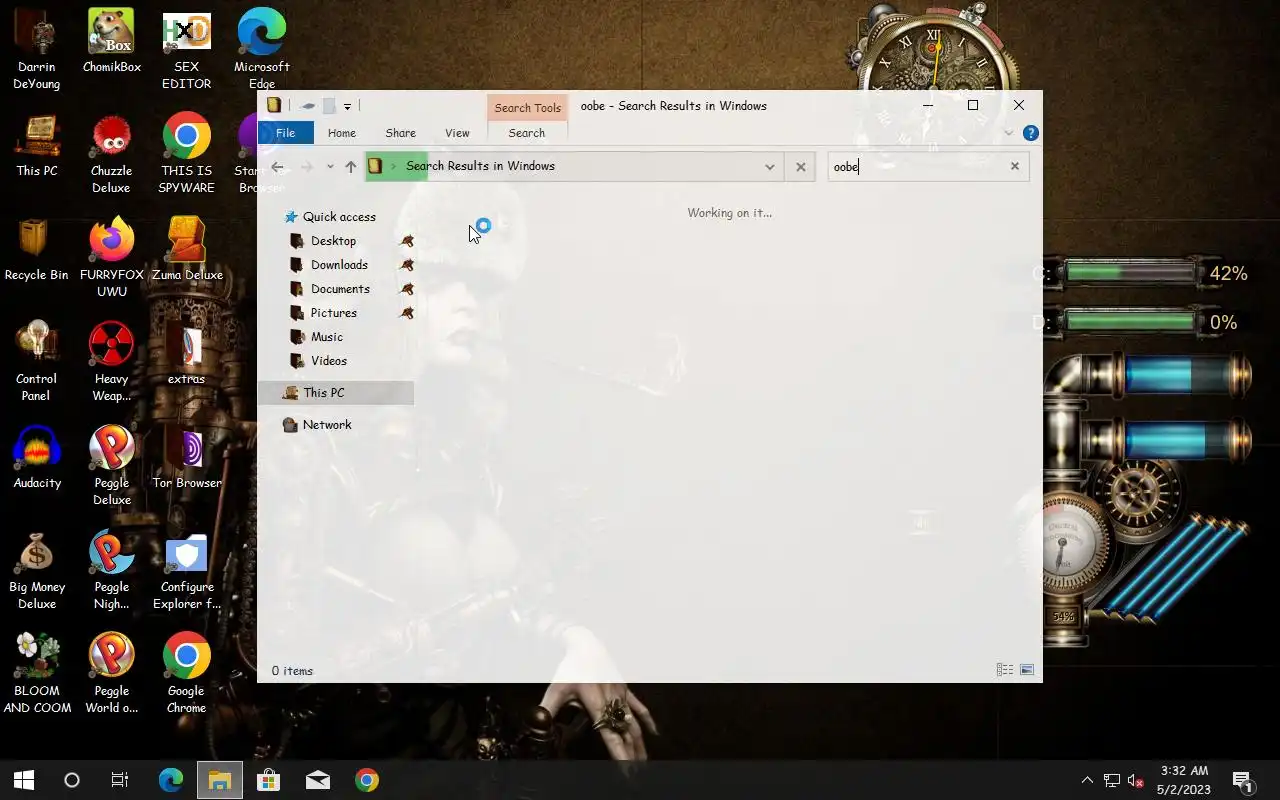Image resolution: width=1280 pixels, height=800 pixels.
Task: Select This PC in navigation pane
Action: click(x=336, y=393)
